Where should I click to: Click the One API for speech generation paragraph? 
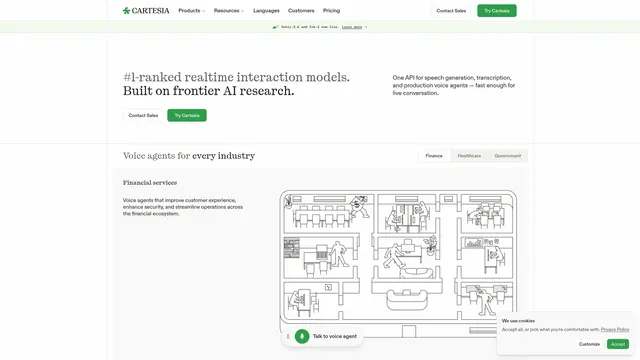click(454, 85)
